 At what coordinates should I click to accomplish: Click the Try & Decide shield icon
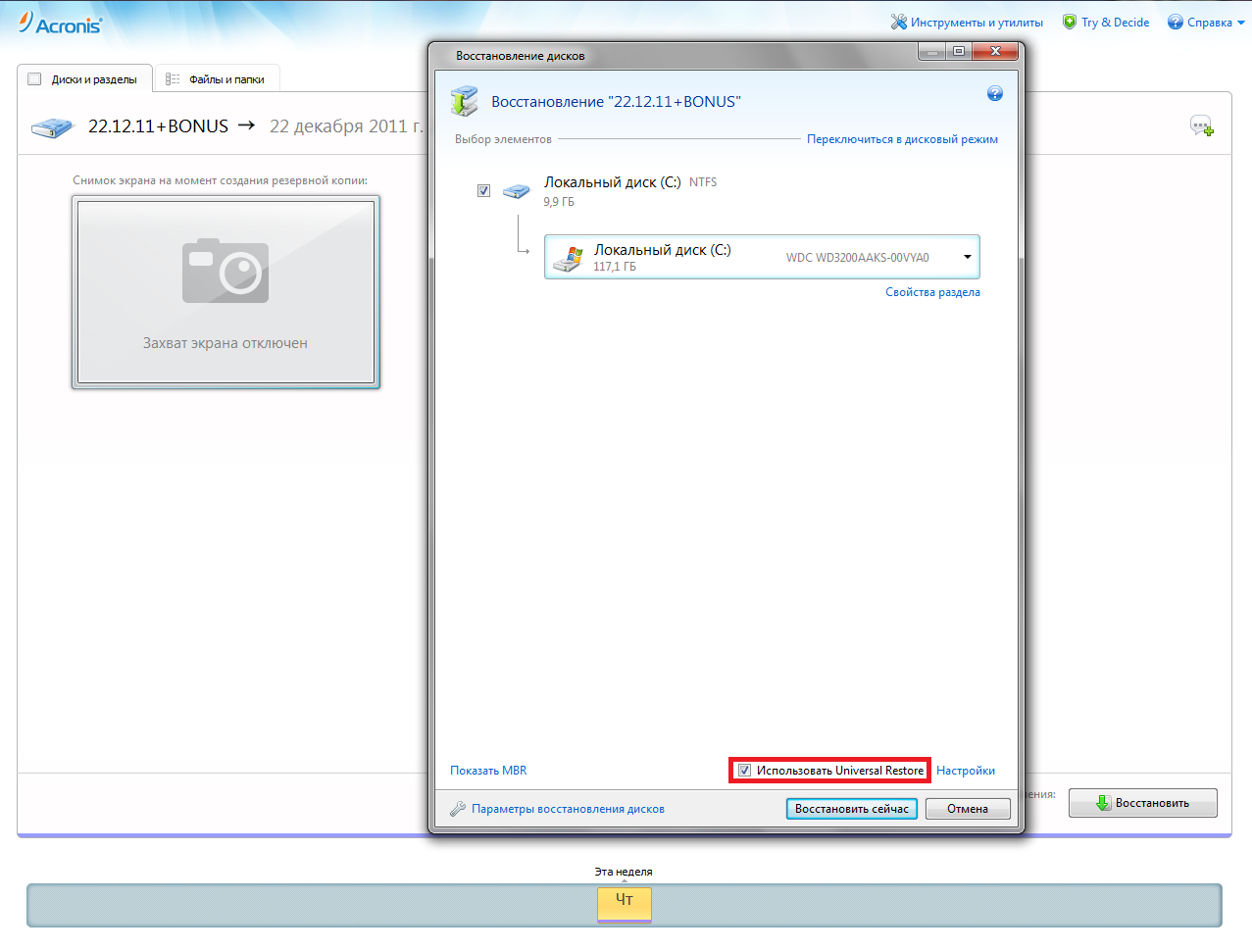tap(1070, 22)
